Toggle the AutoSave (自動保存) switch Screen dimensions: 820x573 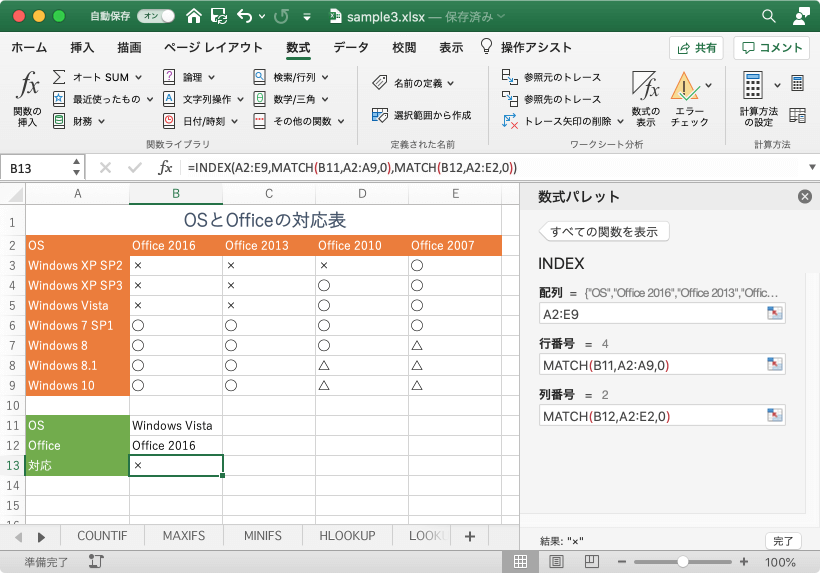coord(156,16)
